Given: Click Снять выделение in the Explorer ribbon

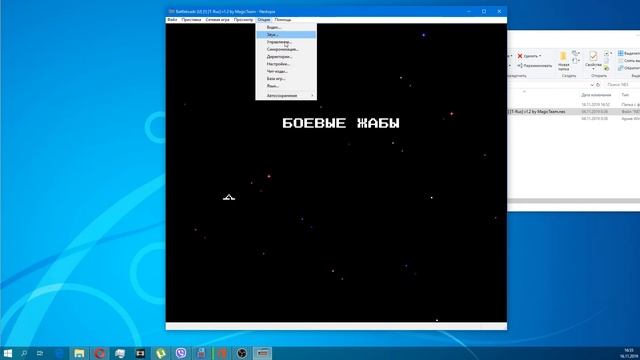Looking at the screenshot, I should 629,60.
